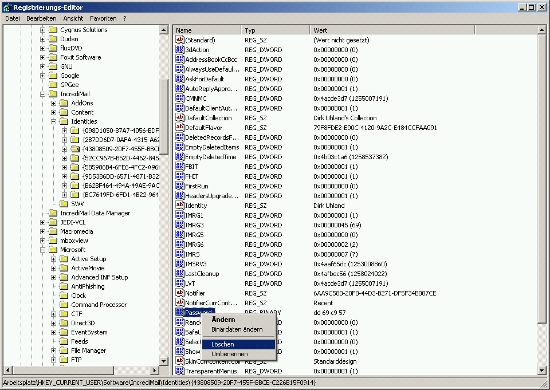Open the Datei menu
The height and width of the screenshot is (390, 550).
[12, 19]
